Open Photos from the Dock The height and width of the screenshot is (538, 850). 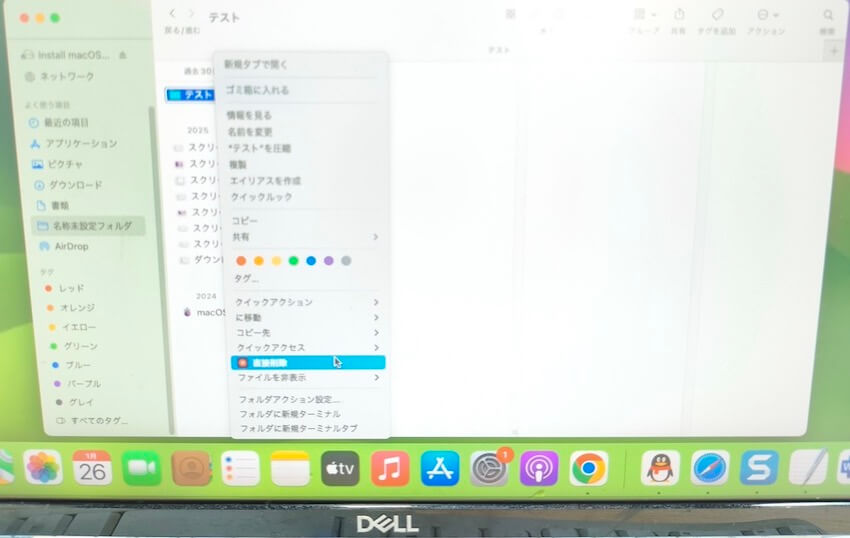click(43, 468)
